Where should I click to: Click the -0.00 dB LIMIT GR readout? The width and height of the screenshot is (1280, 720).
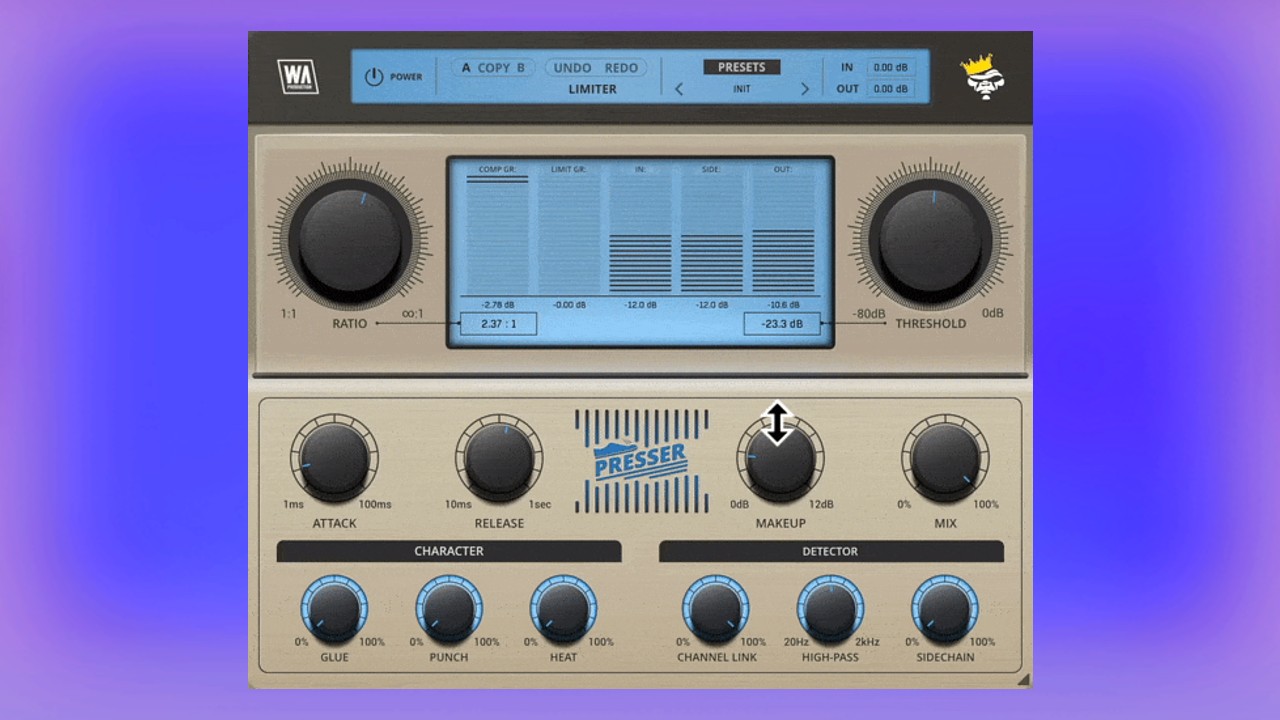pos(569,304)
